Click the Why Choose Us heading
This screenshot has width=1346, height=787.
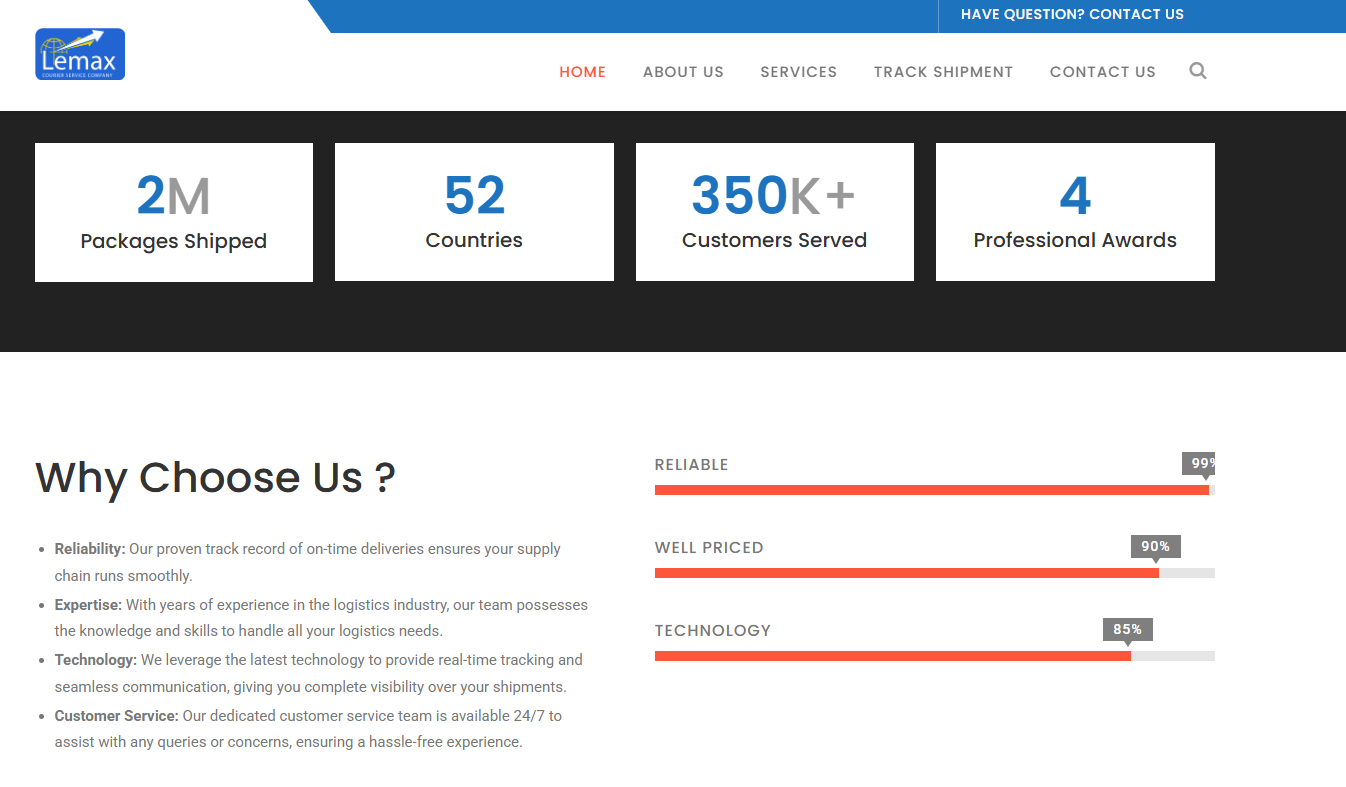215,478
